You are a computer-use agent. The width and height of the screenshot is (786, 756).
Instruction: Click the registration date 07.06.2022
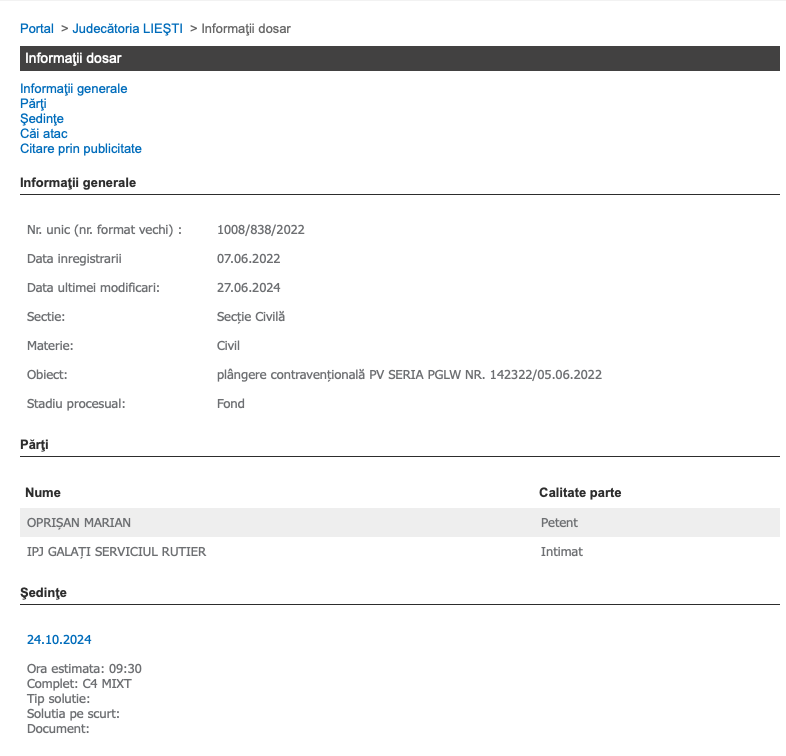point(248,259)
